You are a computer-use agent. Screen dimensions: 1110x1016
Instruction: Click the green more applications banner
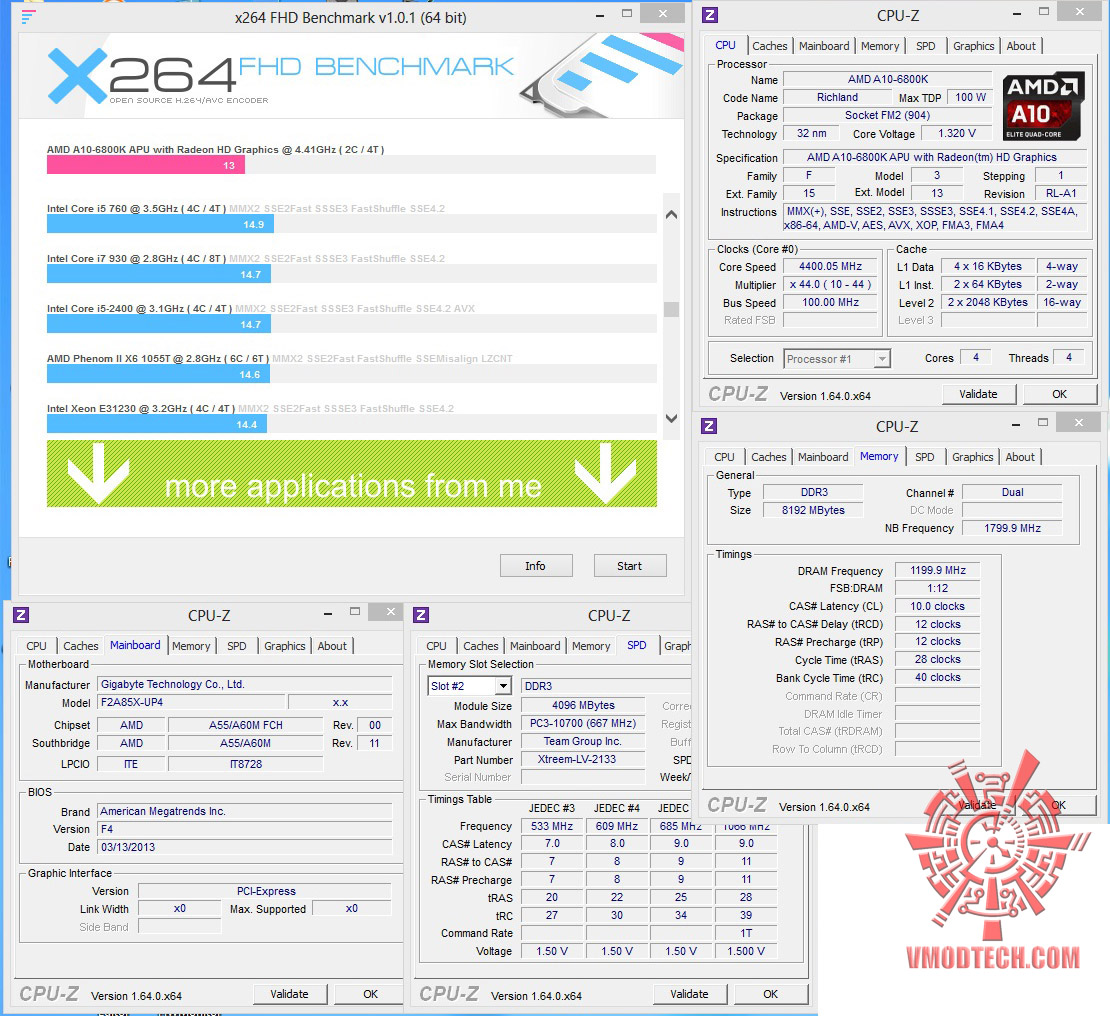(352, 473)
